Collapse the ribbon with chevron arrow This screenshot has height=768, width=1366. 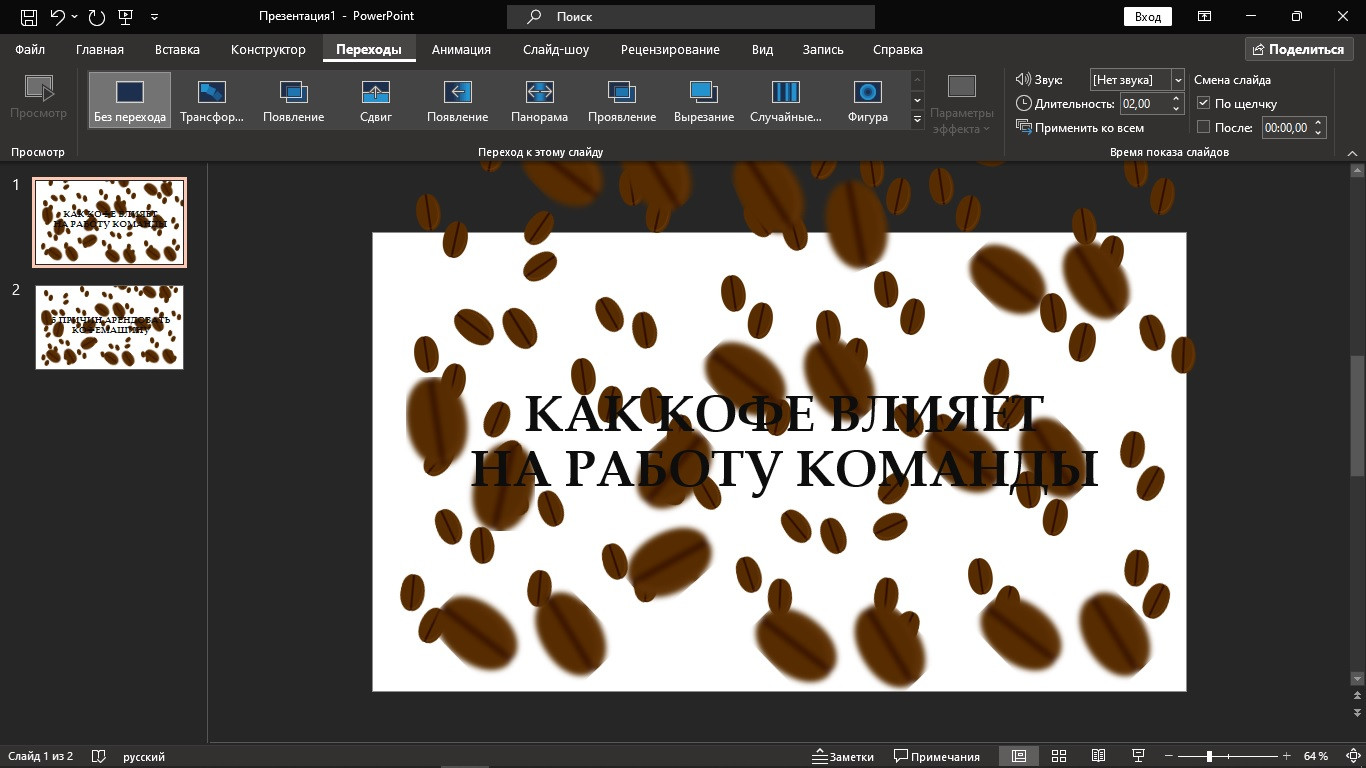tap(1352, 153)
